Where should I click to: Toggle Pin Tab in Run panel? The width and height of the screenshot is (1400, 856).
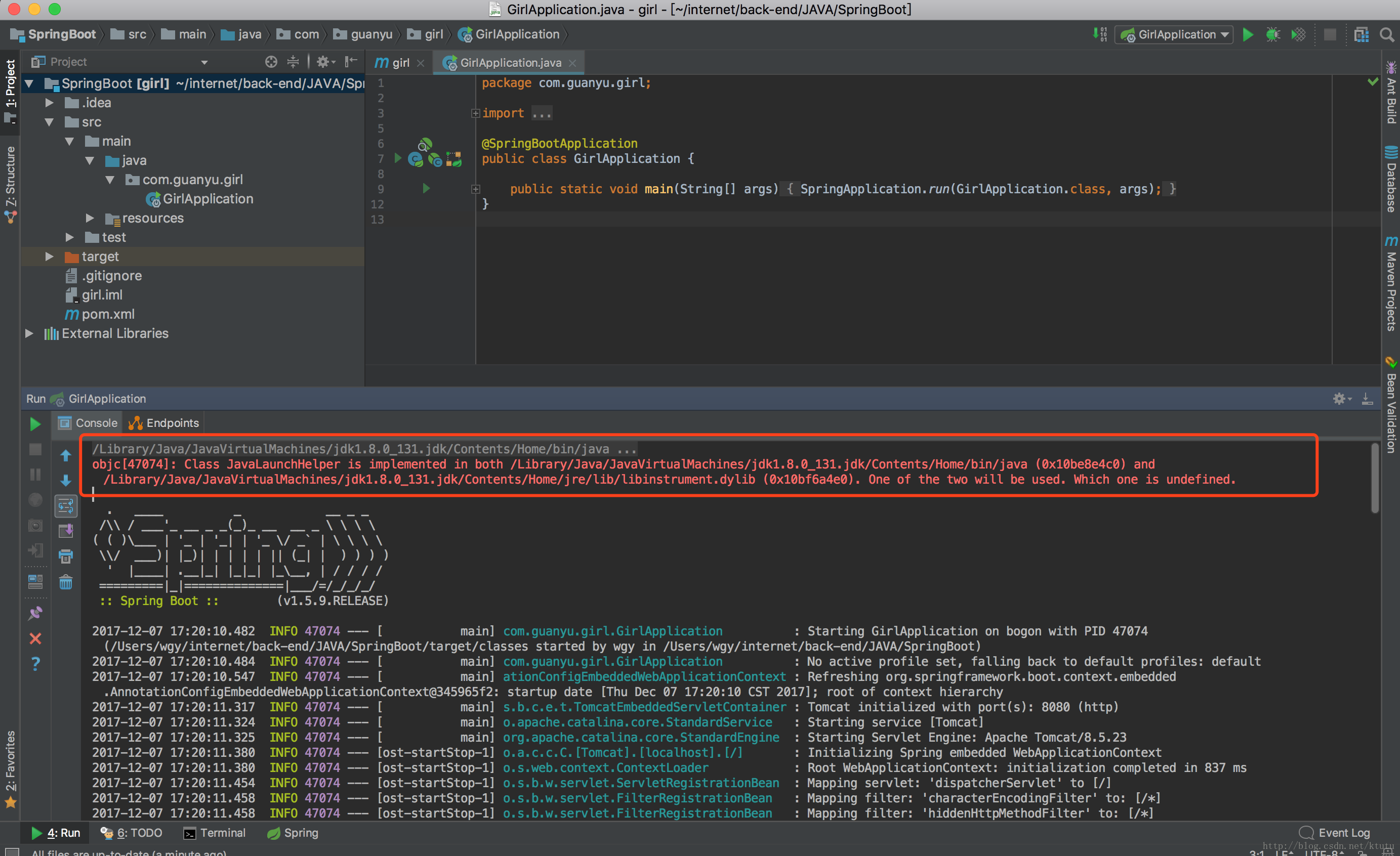pyautogui.click(x=35, y=613)
